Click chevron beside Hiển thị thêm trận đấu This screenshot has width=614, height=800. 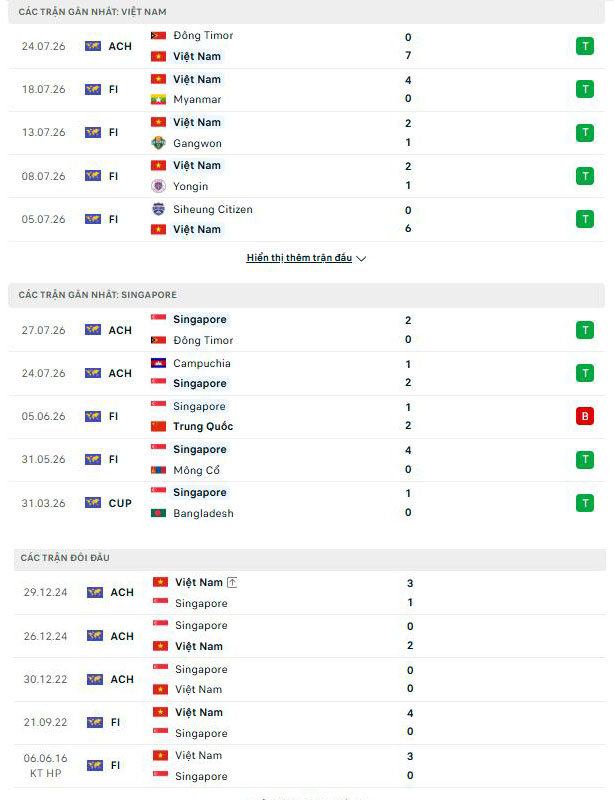click(x=361, y=259)
